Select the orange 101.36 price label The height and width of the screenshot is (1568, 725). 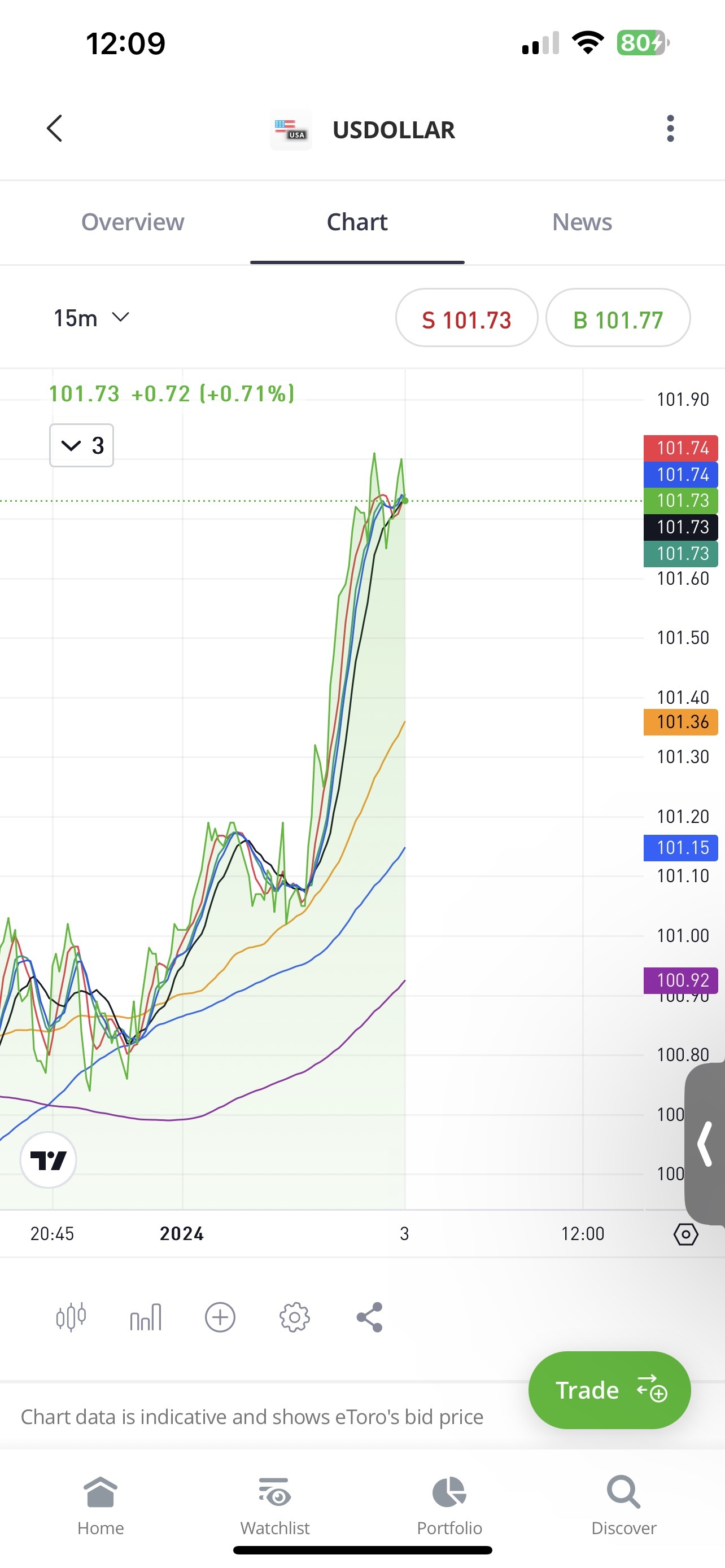tap(680, 722)
